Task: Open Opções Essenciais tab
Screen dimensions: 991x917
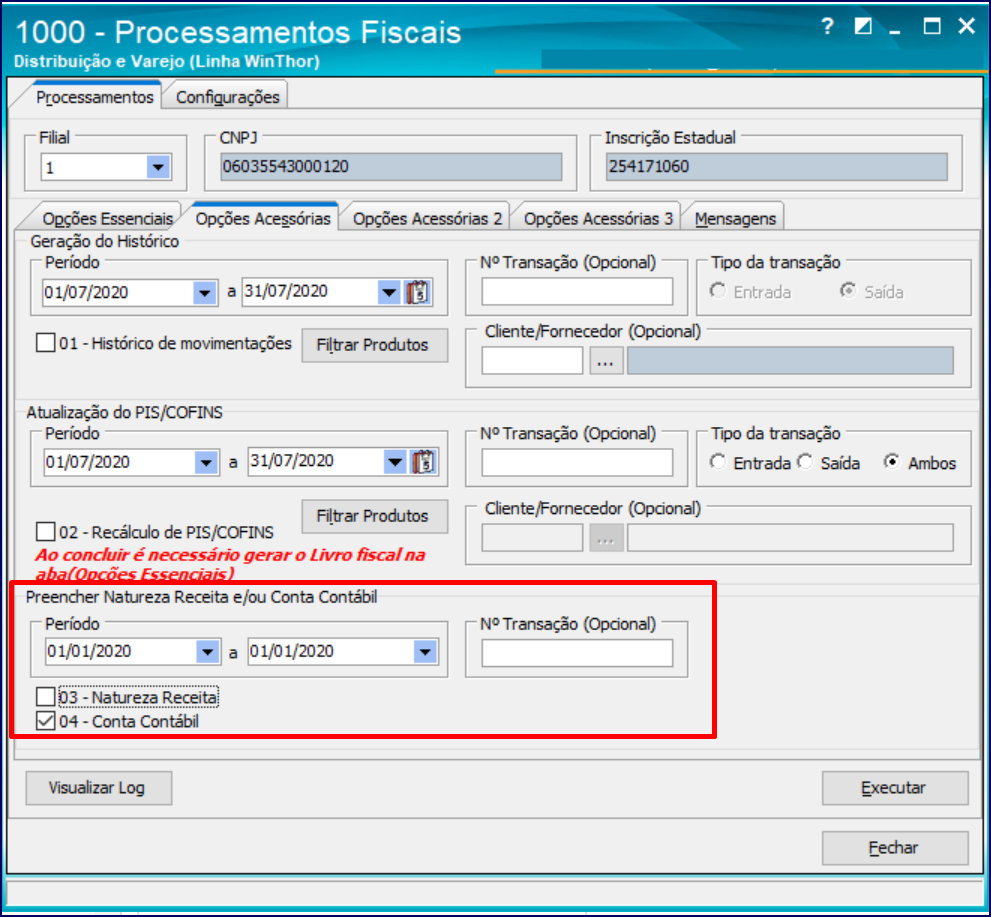Action: coord(107,219)
